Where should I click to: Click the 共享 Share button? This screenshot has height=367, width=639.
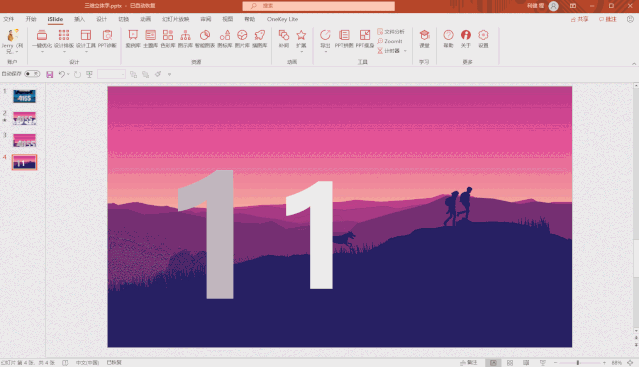click(x=580, y=19)
